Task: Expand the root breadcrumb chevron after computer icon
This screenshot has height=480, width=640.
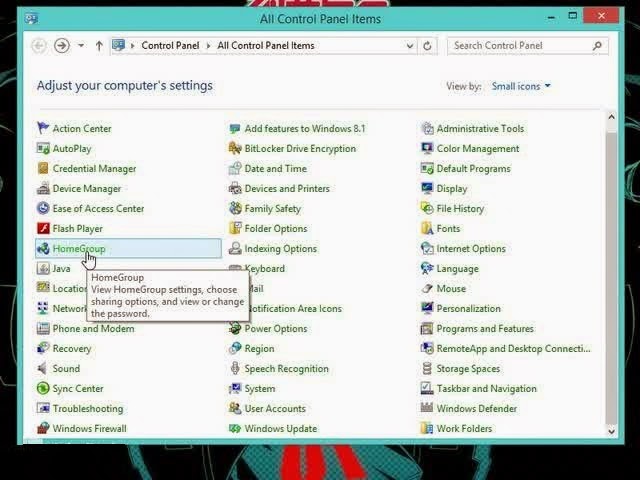Action: pyautogui.click(x=132, y=46)
